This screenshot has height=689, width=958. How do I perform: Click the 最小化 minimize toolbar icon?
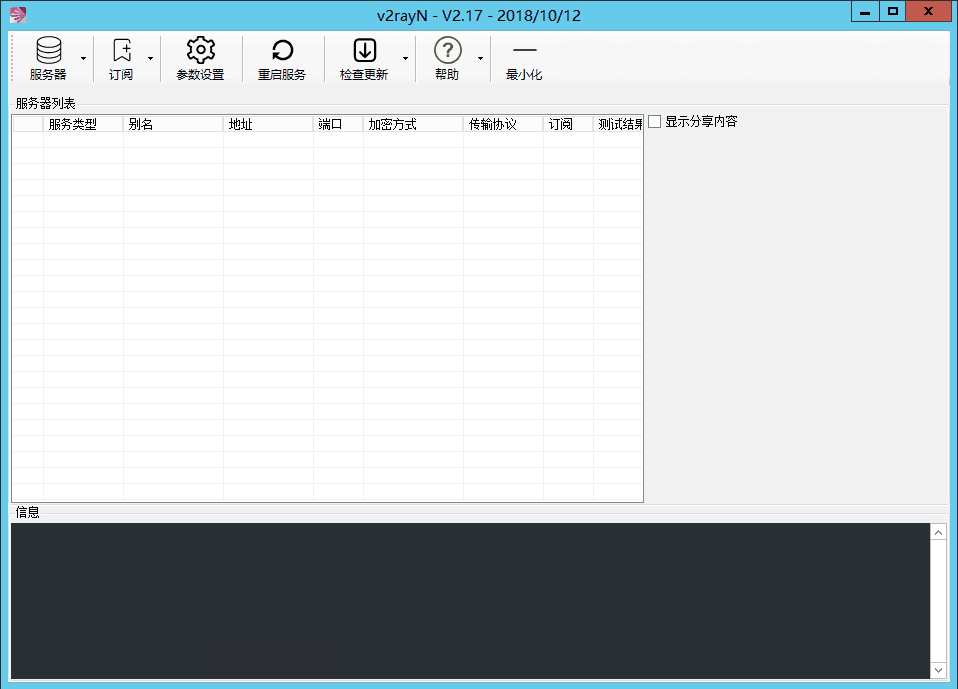tap(524, 51)
